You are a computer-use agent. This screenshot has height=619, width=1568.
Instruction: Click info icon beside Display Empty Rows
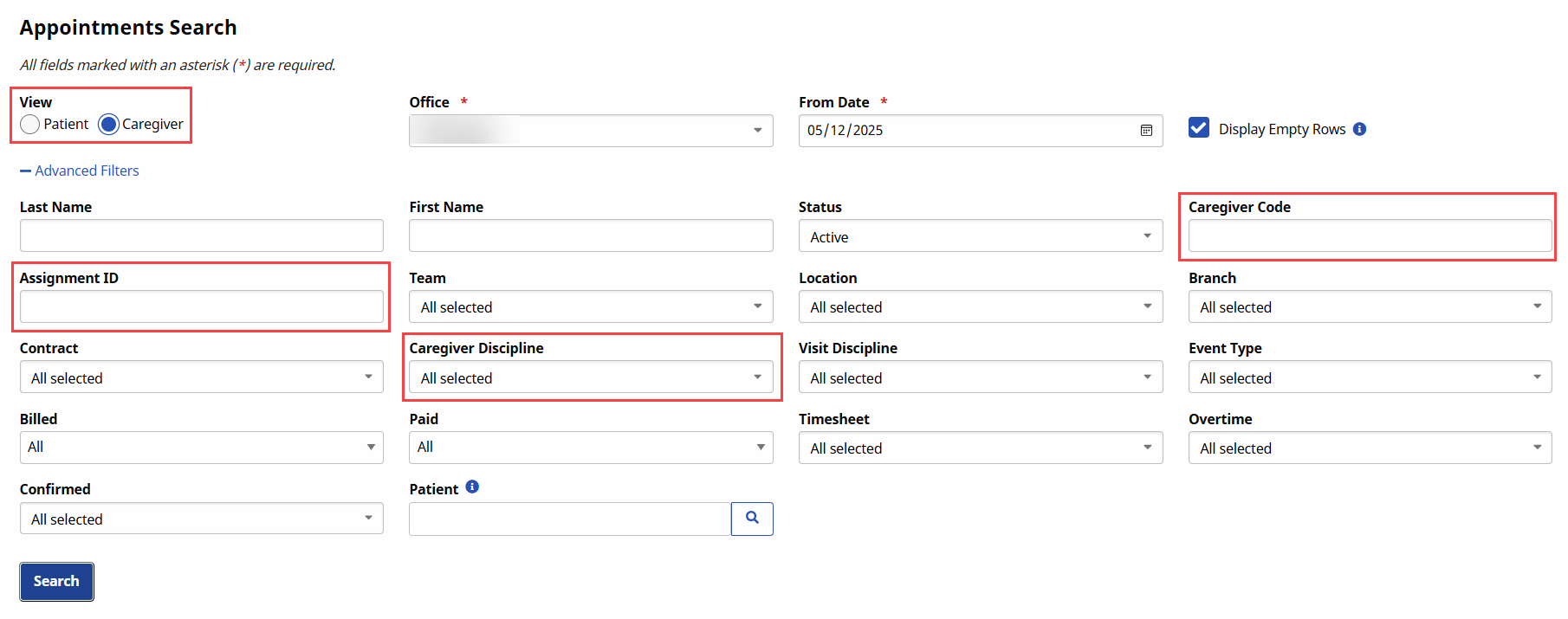[1359, 129]
